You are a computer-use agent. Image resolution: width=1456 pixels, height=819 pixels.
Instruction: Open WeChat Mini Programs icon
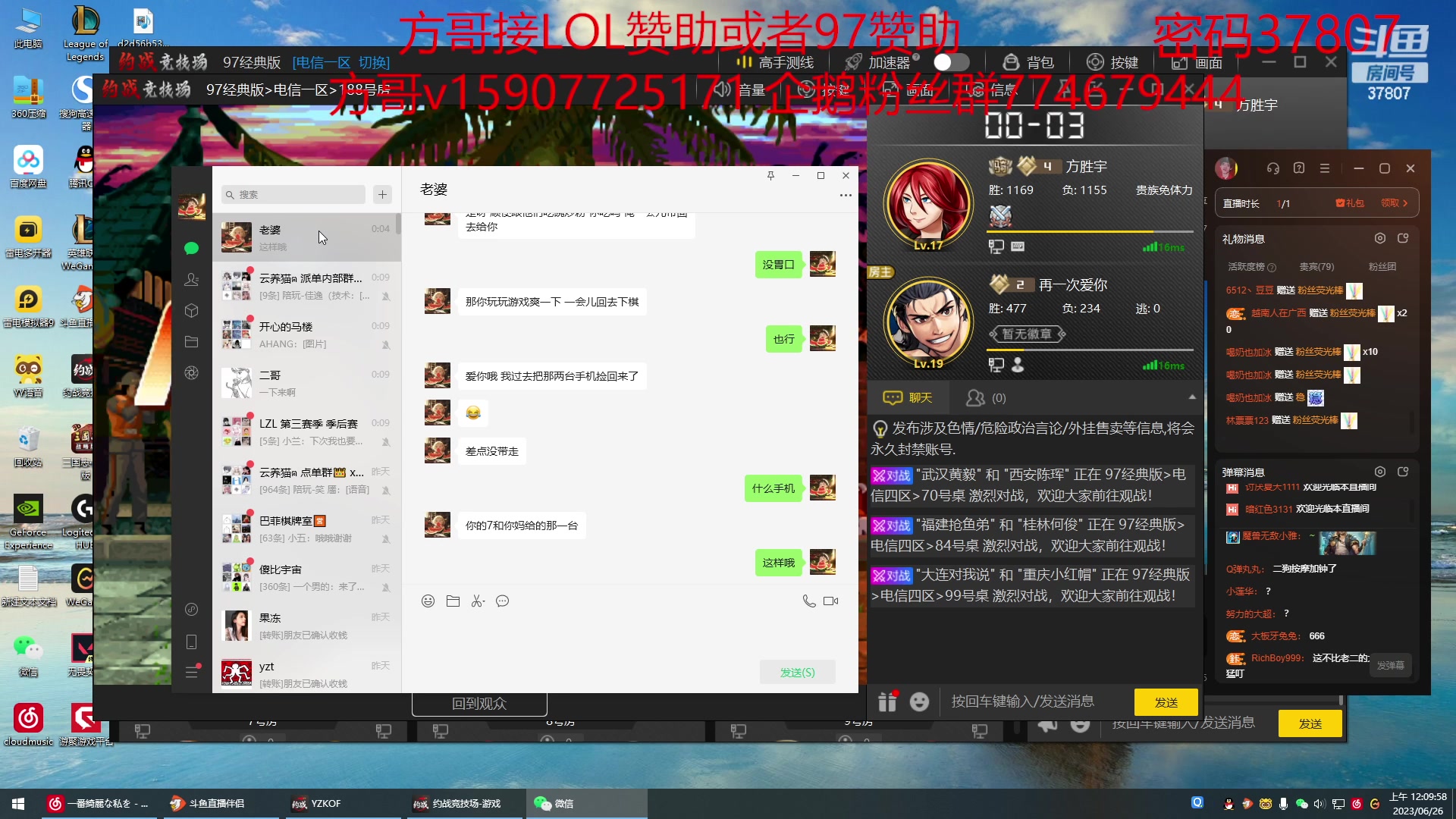[191, 610]
